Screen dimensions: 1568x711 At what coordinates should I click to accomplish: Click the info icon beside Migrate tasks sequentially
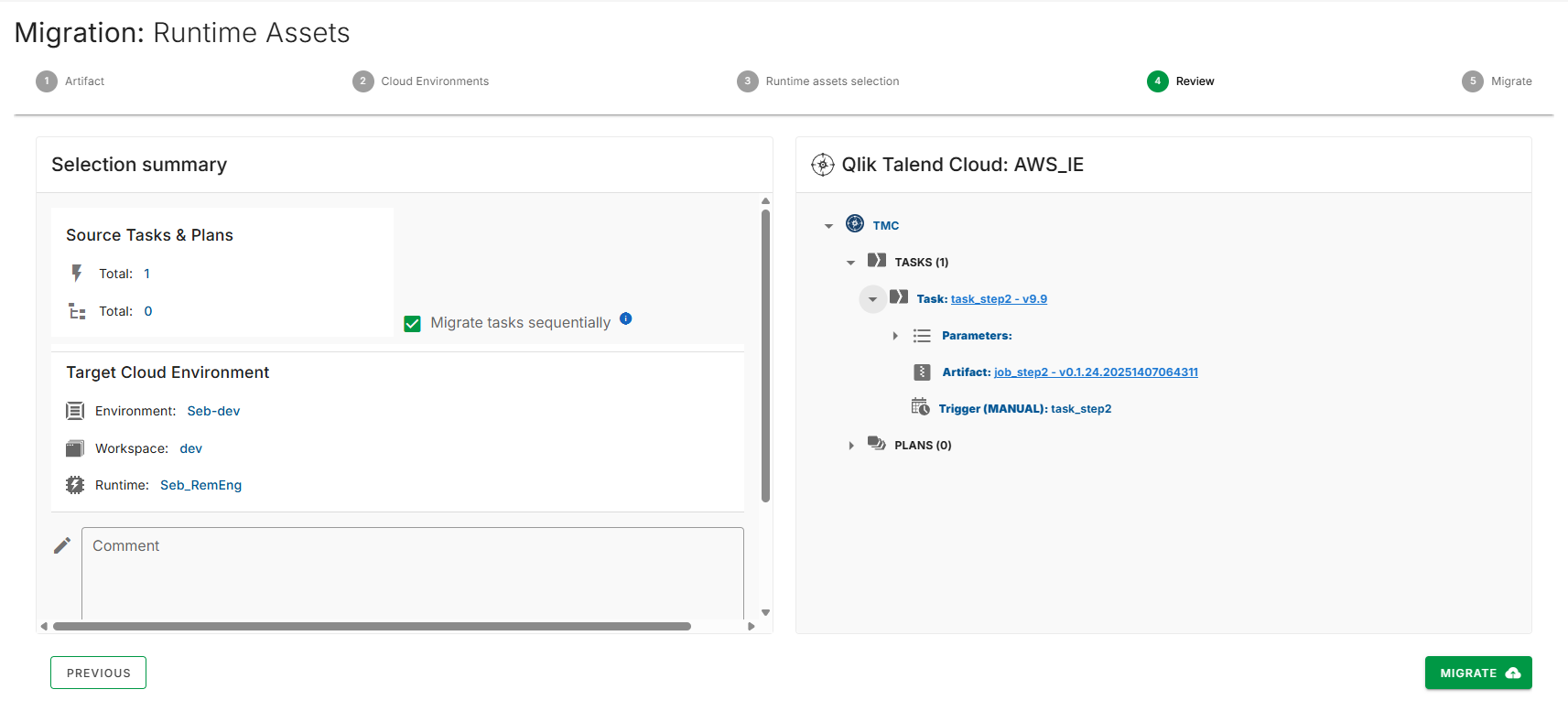coord(626,318)
